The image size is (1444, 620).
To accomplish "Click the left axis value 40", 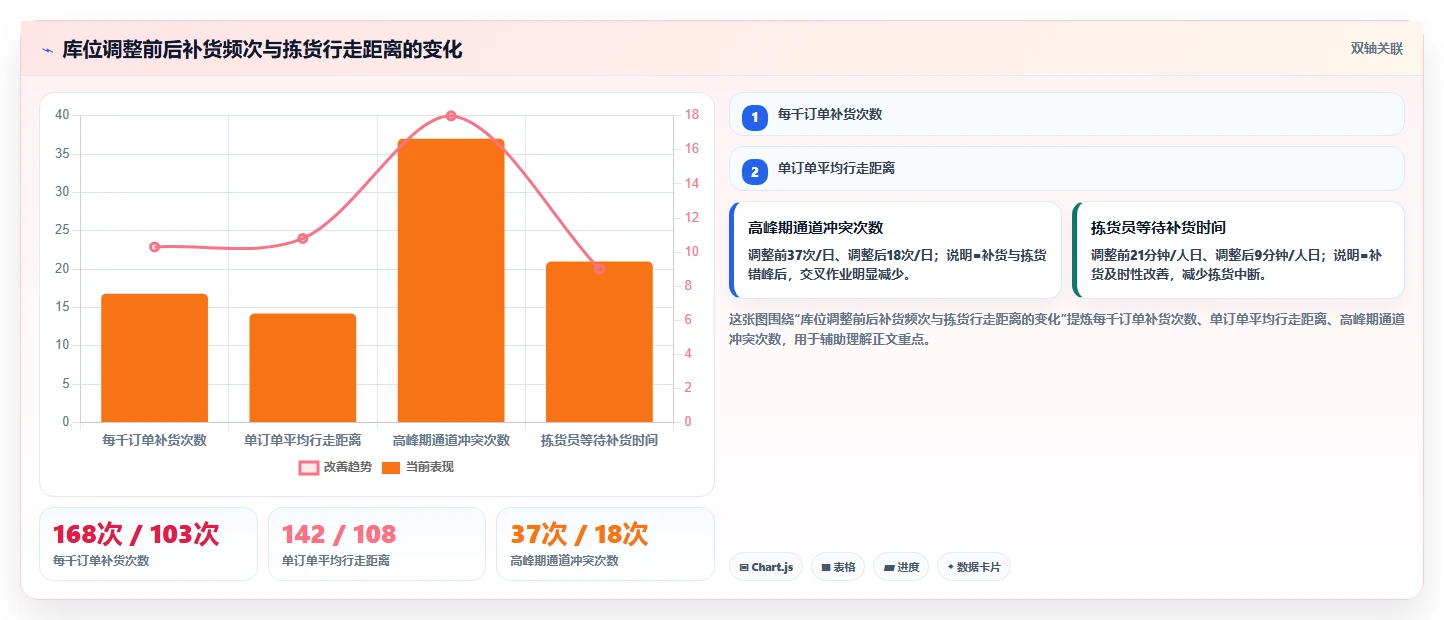I will (x=62, y=115).
